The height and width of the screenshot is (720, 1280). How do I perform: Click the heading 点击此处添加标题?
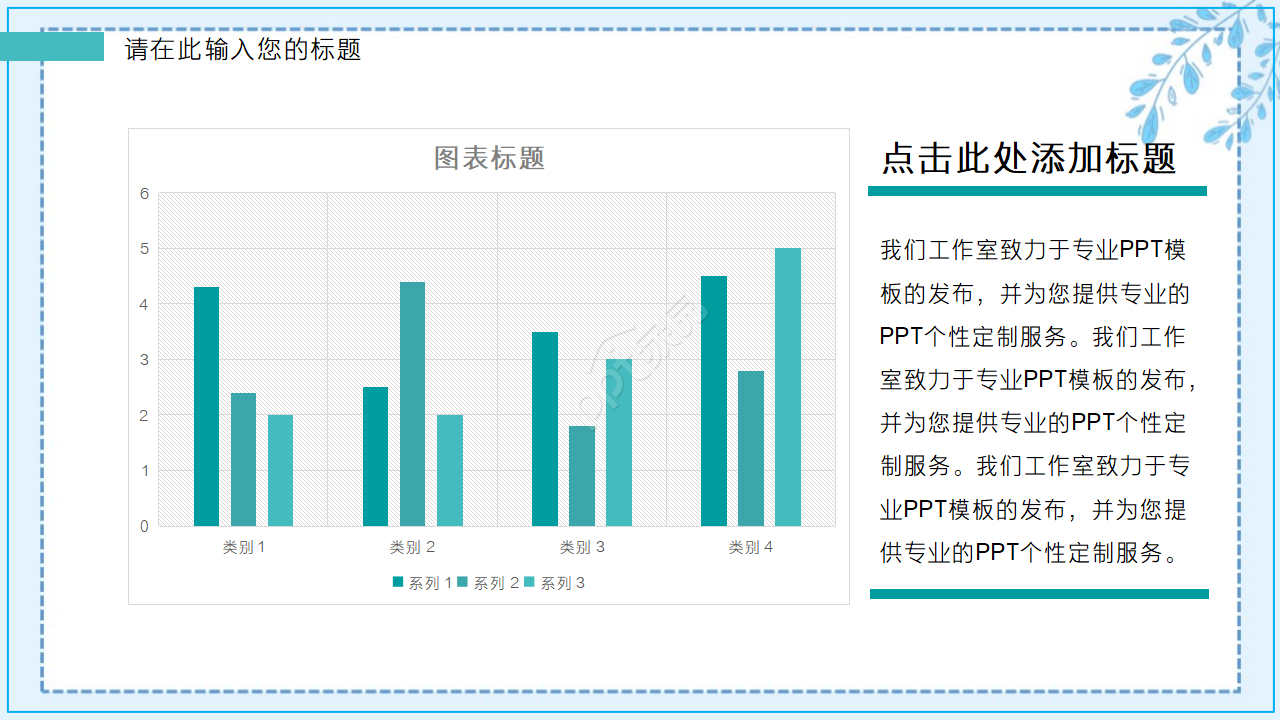(x=1030, y=158)
